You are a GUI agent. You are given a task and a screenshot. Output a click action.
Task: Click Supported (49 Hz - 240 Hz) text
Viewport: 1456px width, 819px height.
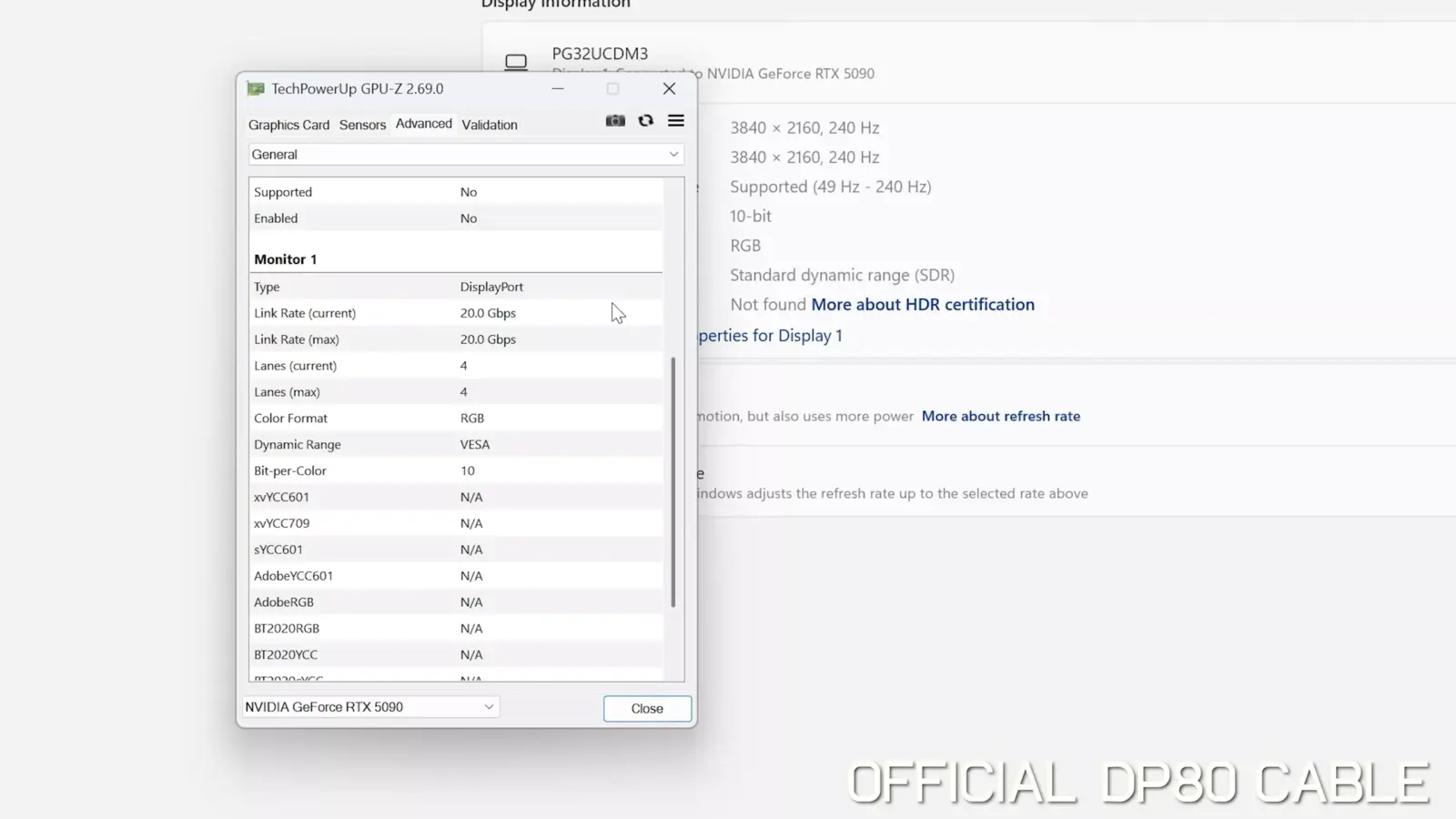(831, 187)
